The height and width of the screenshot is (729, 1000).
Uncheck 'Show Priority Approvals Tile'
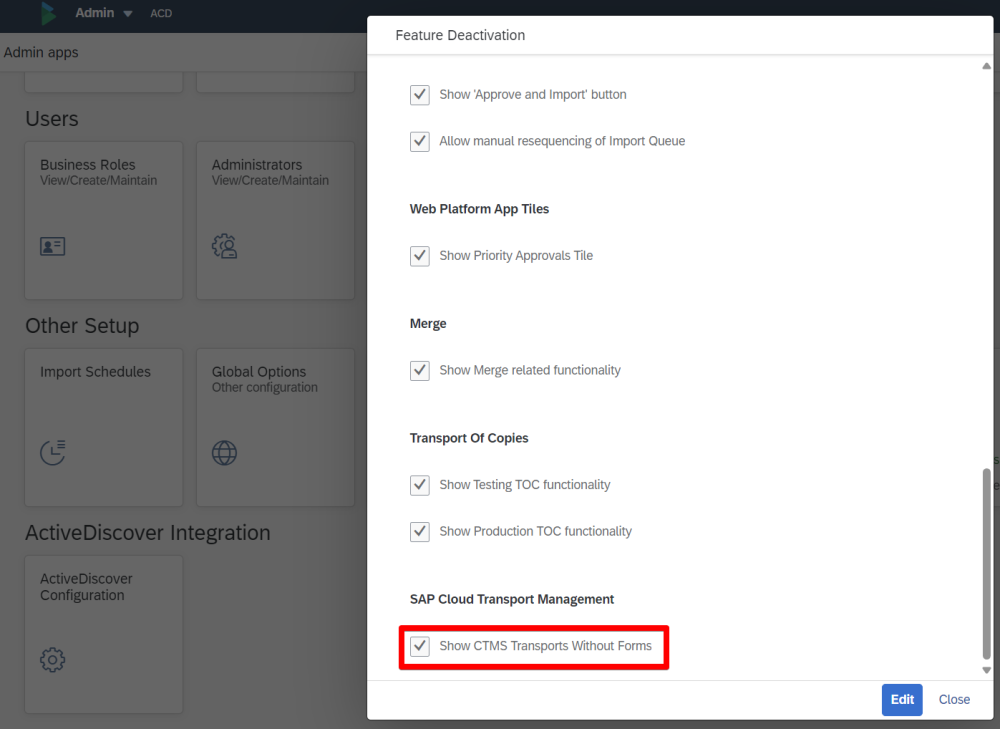pyautogui.click(x=420, y=256)
